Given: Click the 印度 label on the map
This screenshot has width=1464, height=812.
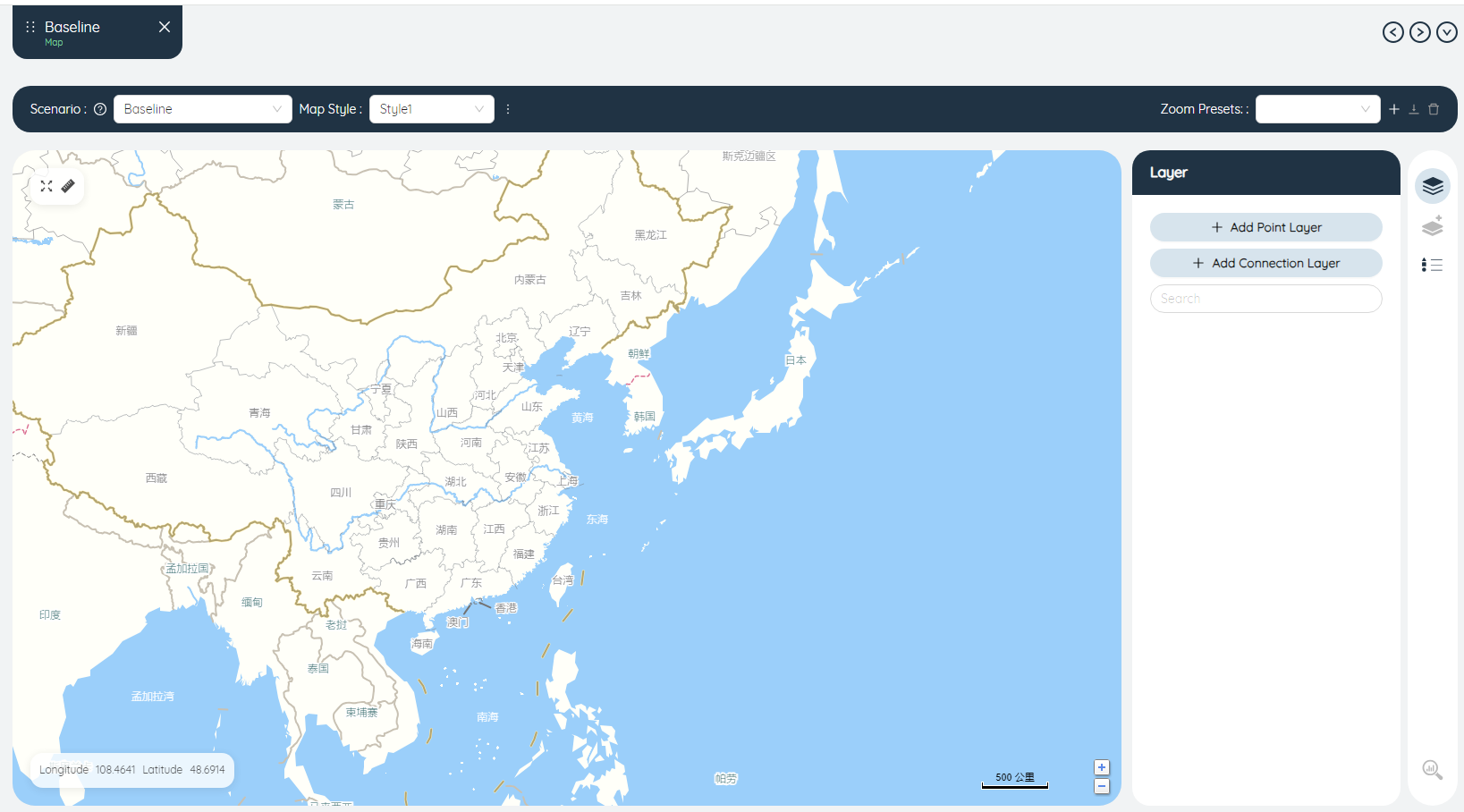Looking at the screenshot, I should 50,615.
